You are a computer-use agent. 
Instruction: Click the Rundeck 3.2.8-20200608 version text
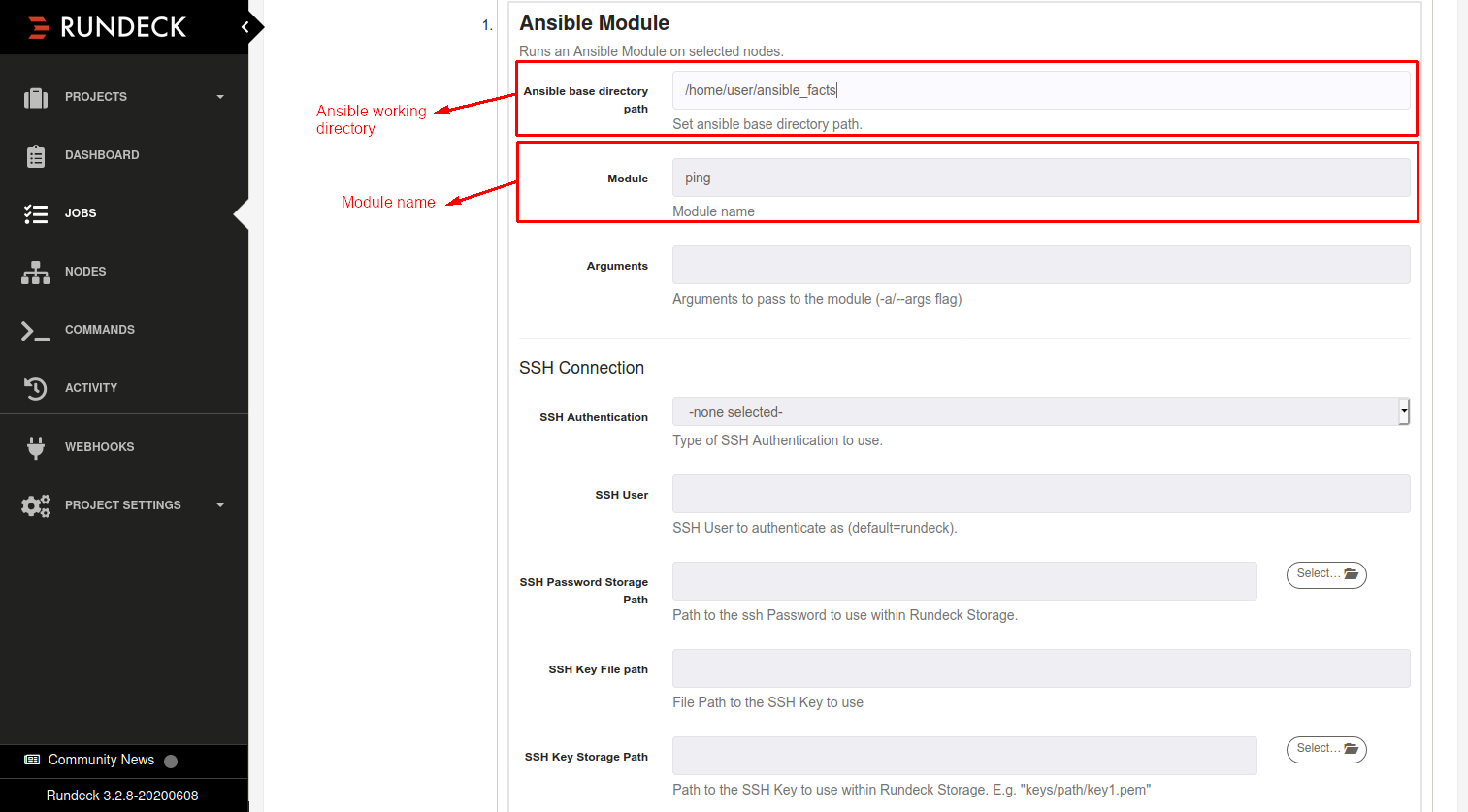point(122,796)
